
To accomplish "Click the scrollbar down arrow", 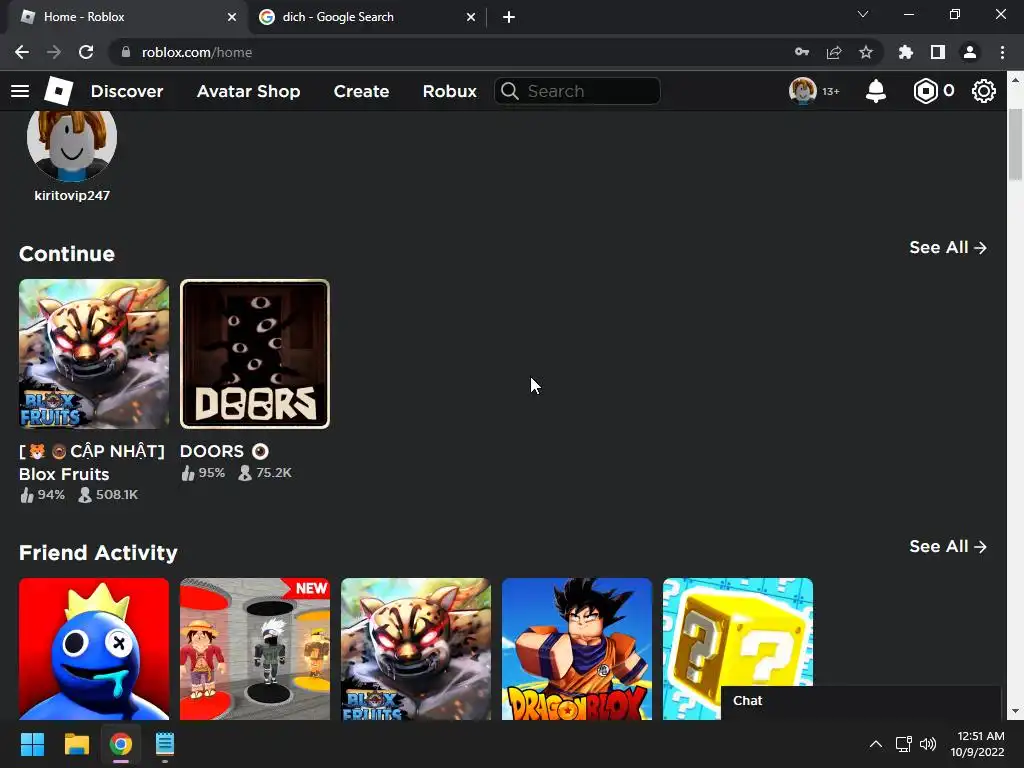I will [x=1015, y=712].
